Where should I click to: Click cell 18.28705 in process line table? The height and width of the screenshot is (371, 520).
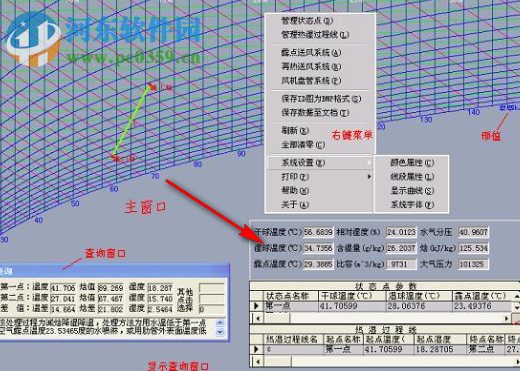click(439, 349)
